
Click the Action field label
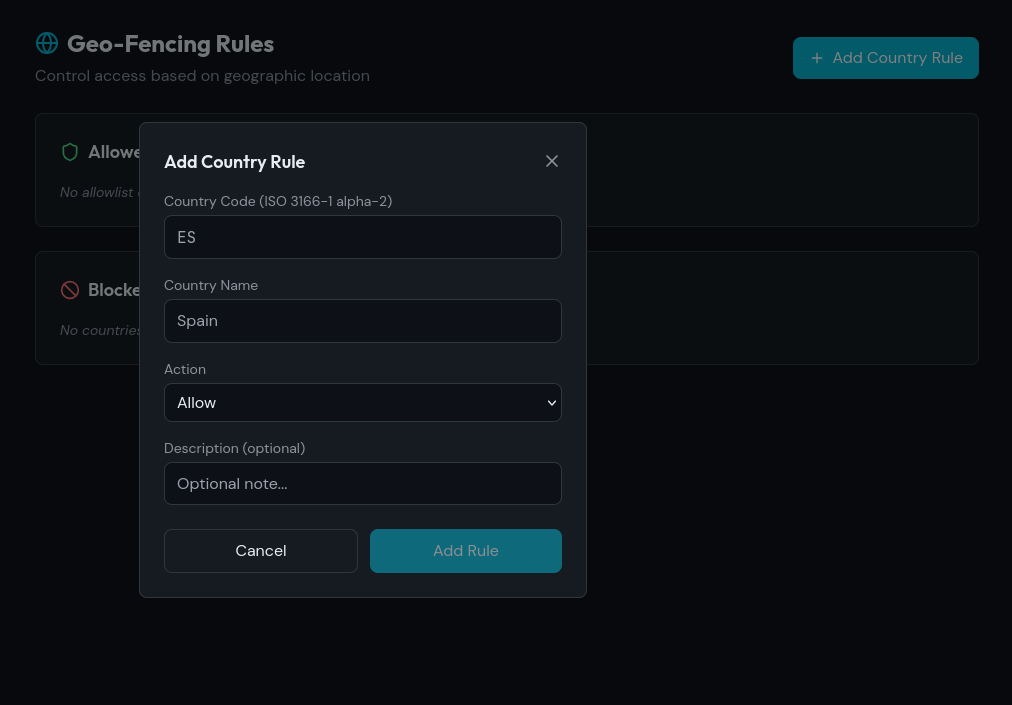click(185, 369)
